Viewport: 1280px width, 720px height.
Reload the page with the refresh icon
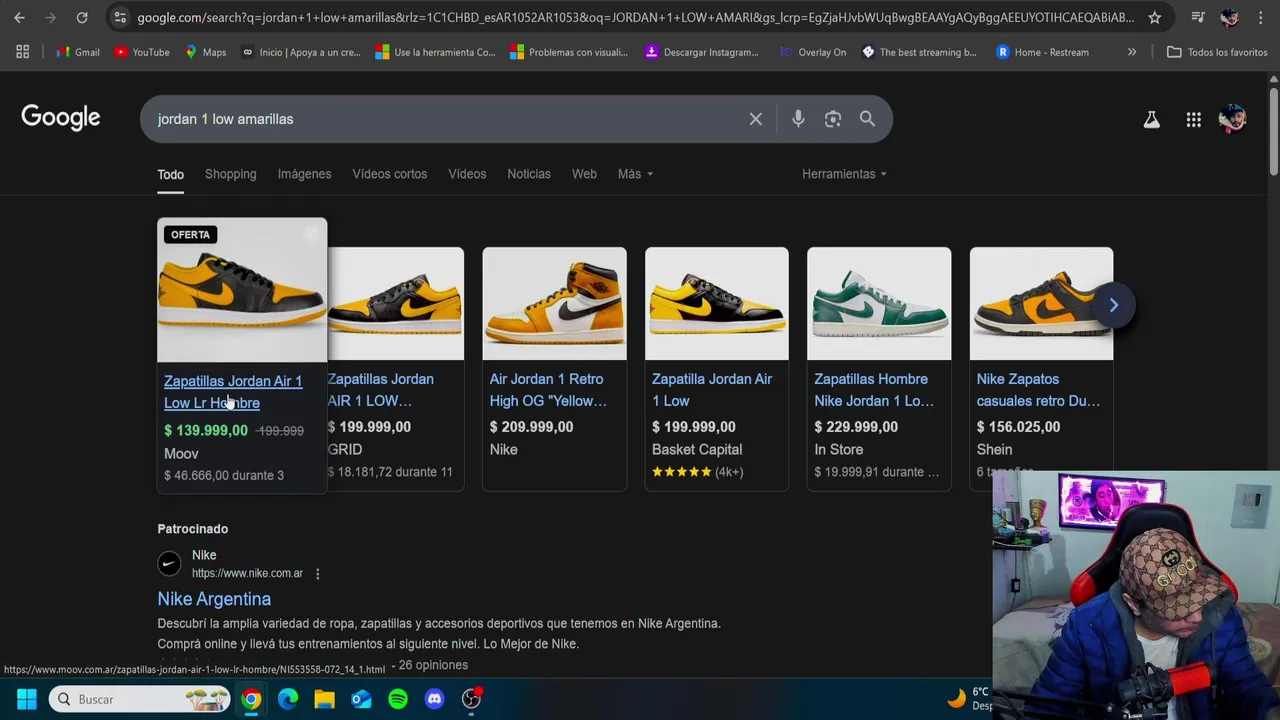[82, 17]
